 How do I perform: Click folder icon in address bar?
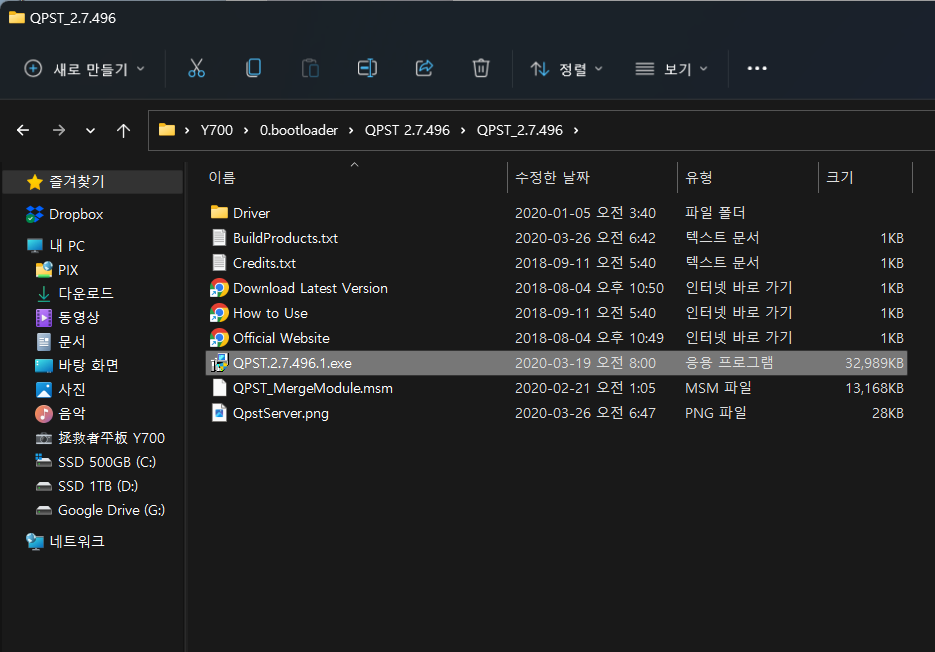click(x=167, y=130)
